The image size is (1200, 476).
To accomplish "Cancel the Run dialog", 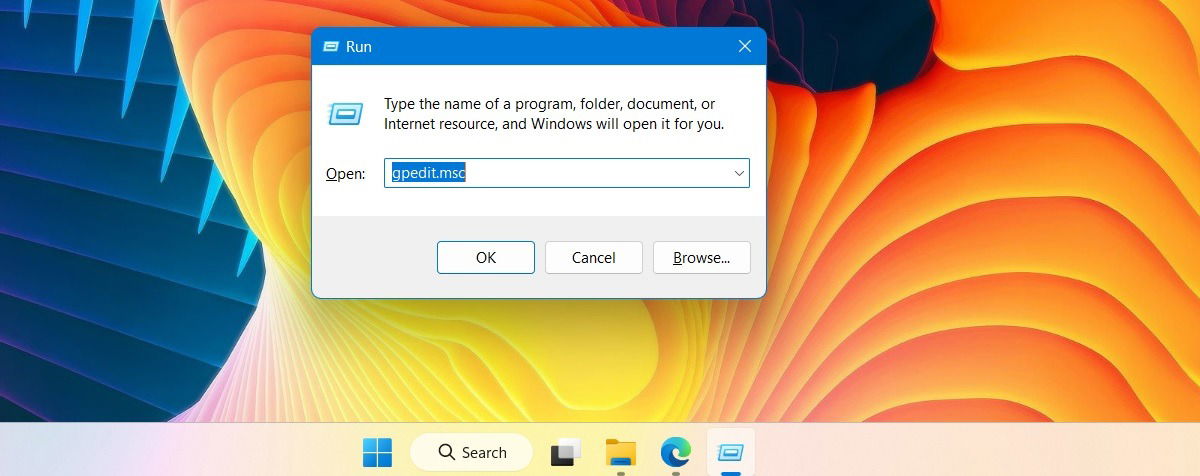I will pos(594,257).
